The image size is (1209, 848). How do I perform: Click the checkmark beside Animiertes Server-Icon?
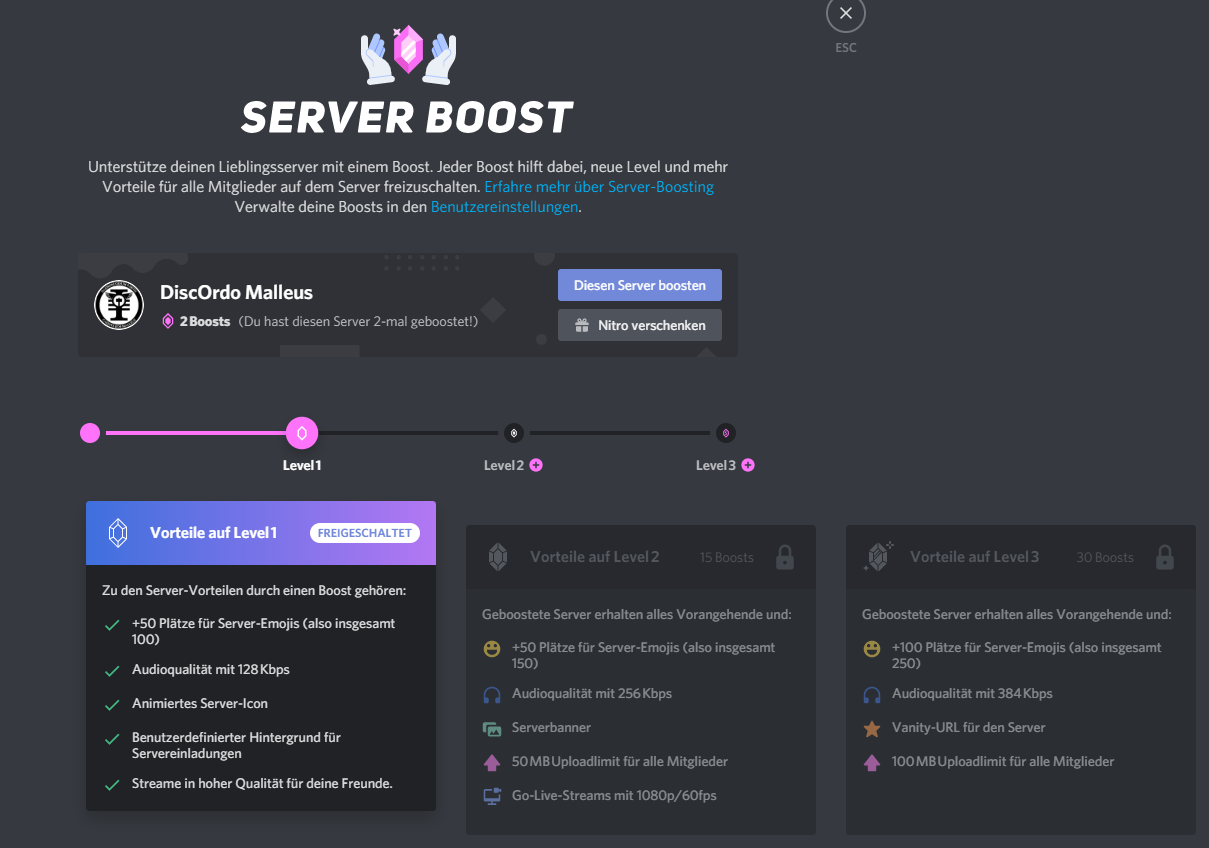pos(112,705)
